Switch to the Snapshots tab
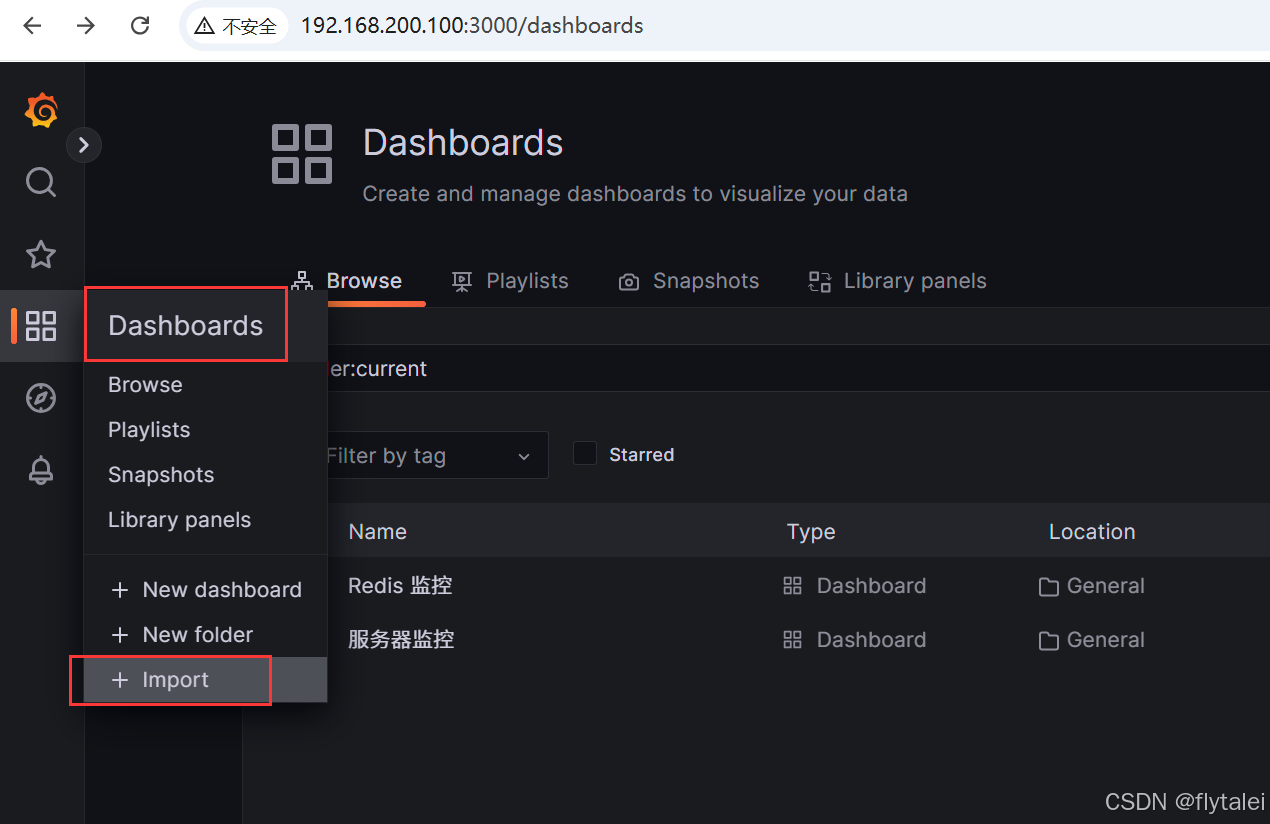The width and height of the screenshot is (1270, 824). [689, 281]
